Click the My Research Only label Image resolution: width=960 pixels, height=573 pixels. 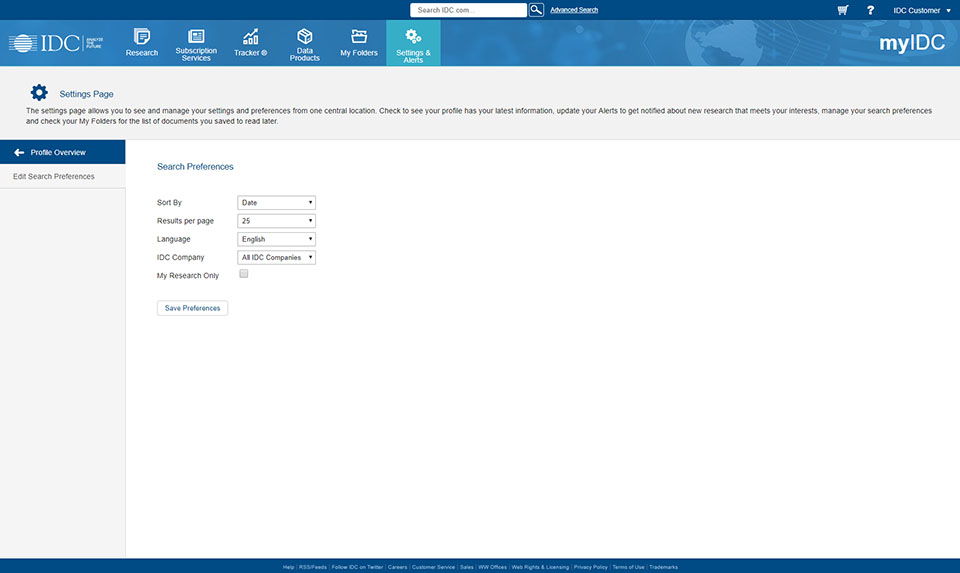[x=188, y=275]
